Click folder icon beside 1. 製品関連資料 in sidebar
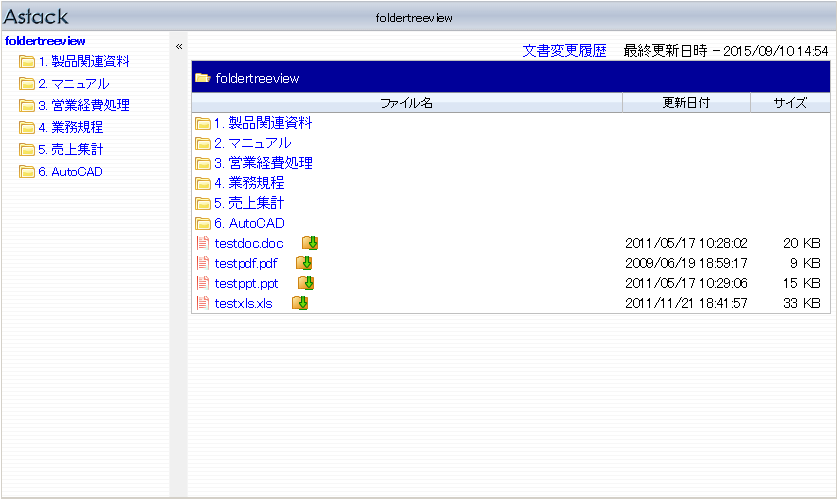This screenshot has height=500, width=838. click(27, 62)
